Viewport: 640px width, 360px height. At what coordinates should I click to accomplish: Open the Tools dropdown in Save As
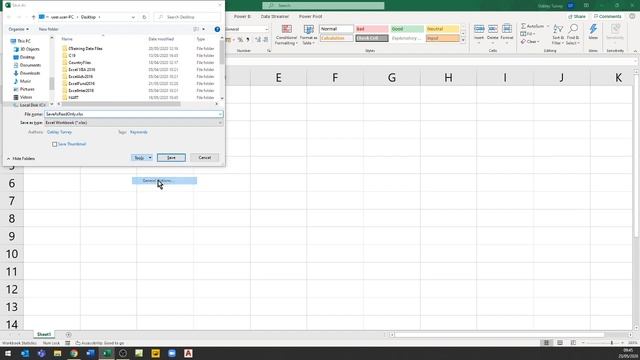click(x=142, y=158)
